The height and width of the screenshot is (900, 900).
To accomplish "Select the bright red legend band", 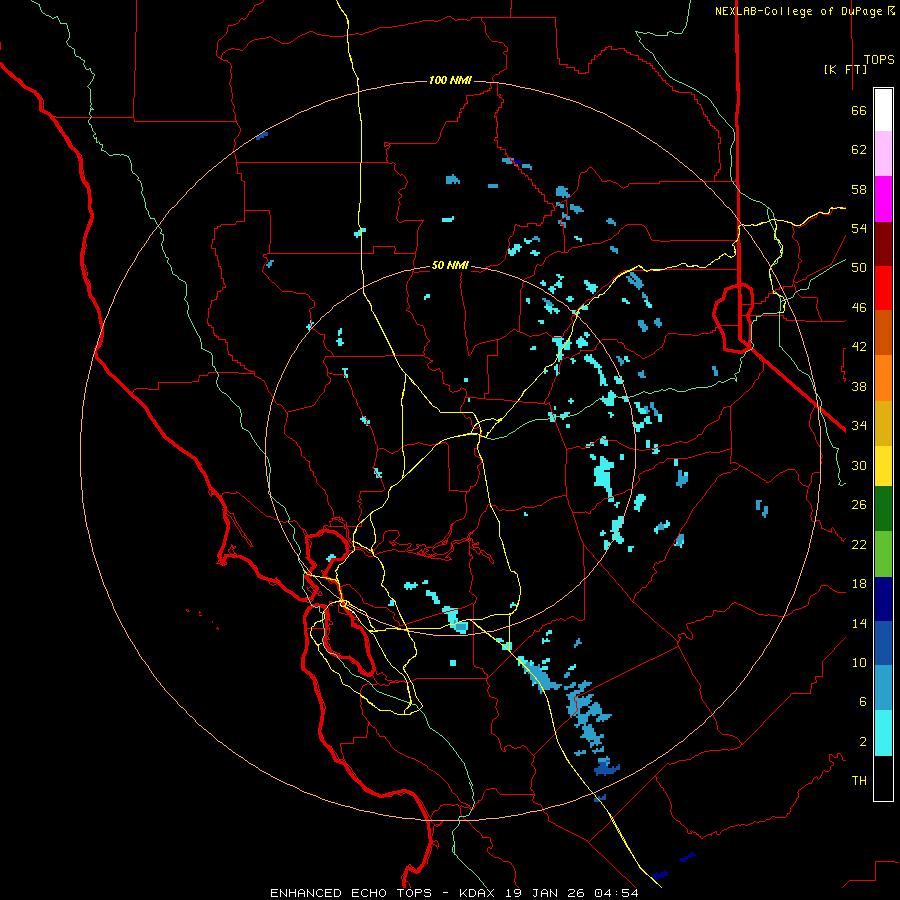I will pos(883,288).
